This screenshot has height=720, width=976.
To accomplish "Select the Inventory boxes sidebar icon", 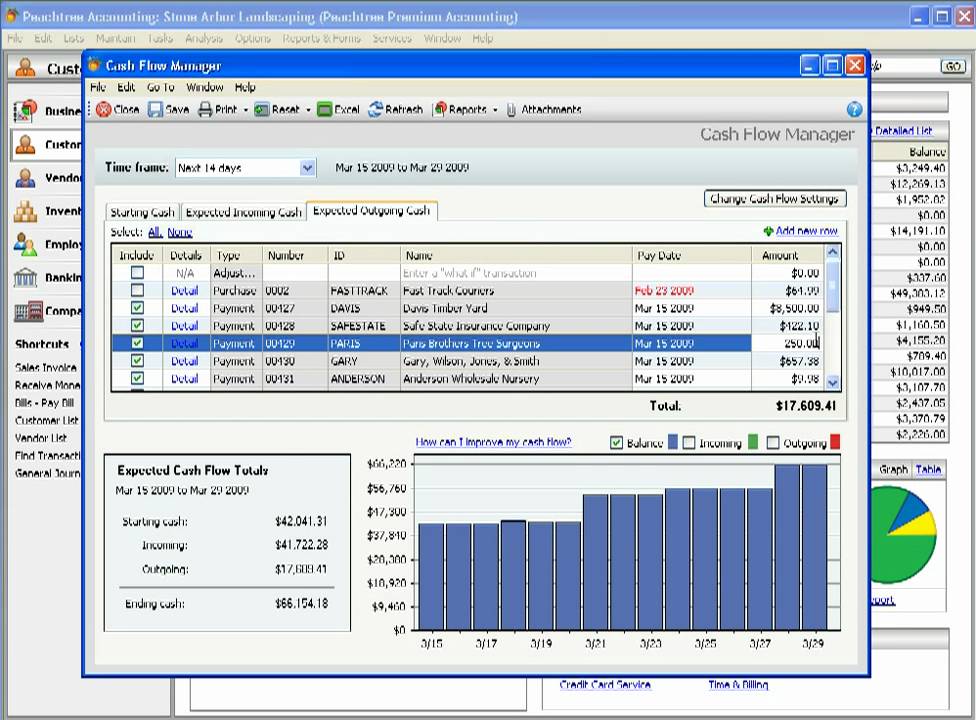I will pyautogui.click(x=25, y=212).
